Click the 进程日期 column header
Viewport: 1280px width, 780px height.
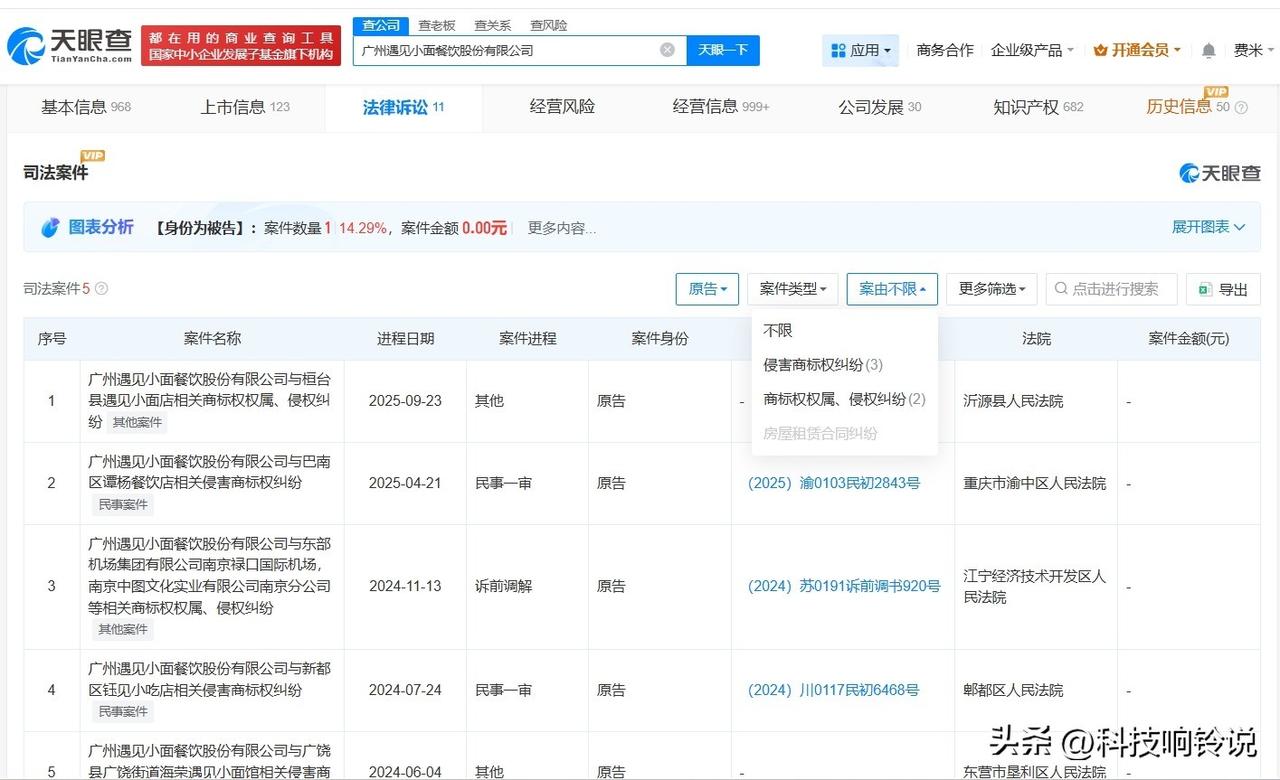point(405,339)
